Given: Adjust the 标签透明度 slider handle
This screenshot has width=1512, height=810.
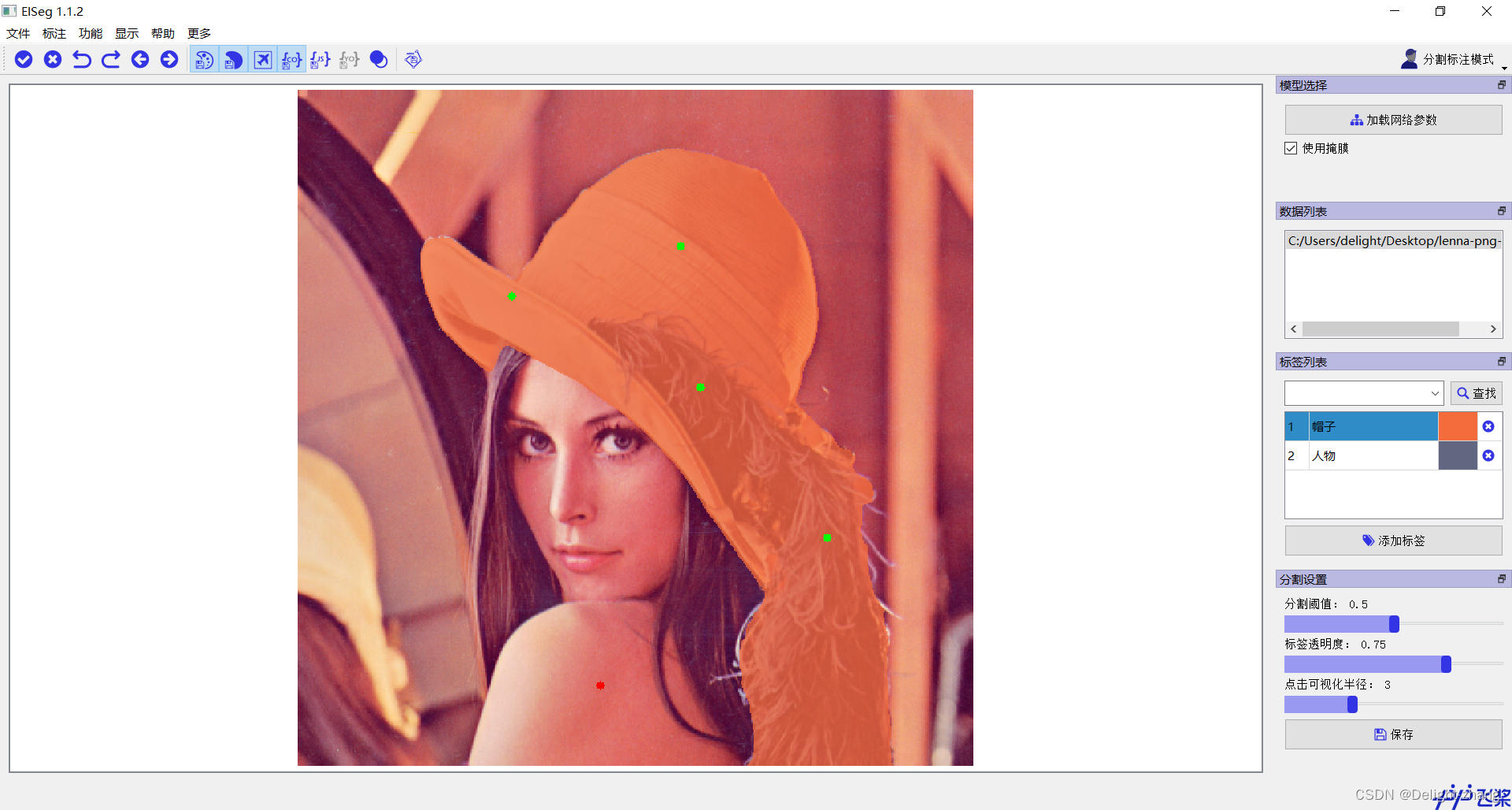Looking at the screenshot, I should [x=1446, y=664].
